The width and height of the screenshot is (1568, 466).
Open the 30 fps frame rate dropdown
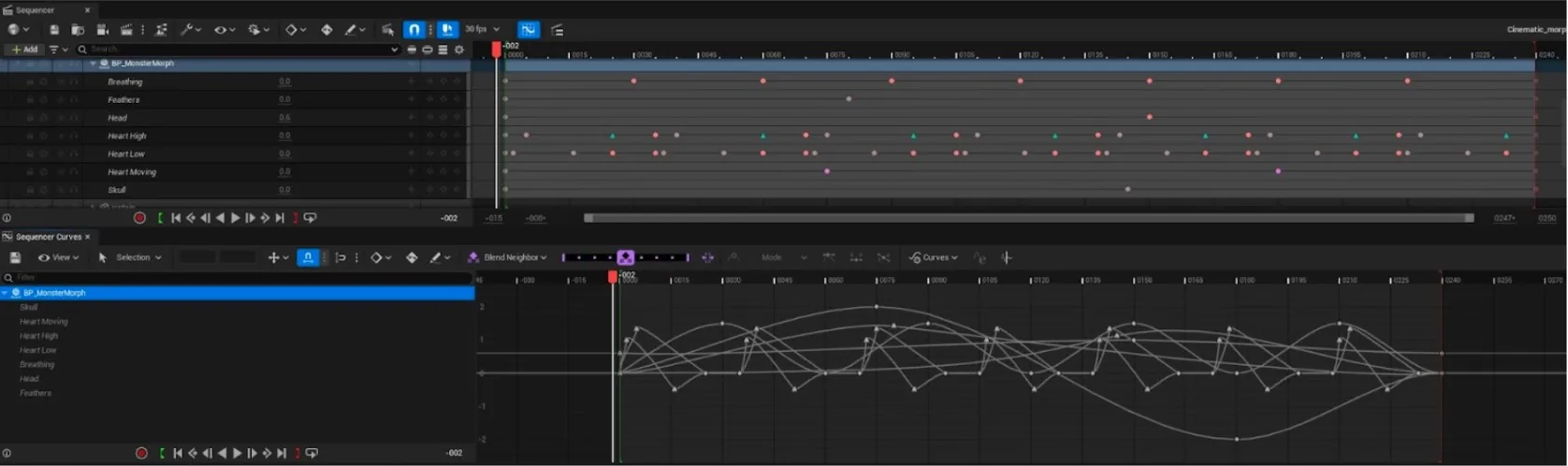(x=482, y=30)
